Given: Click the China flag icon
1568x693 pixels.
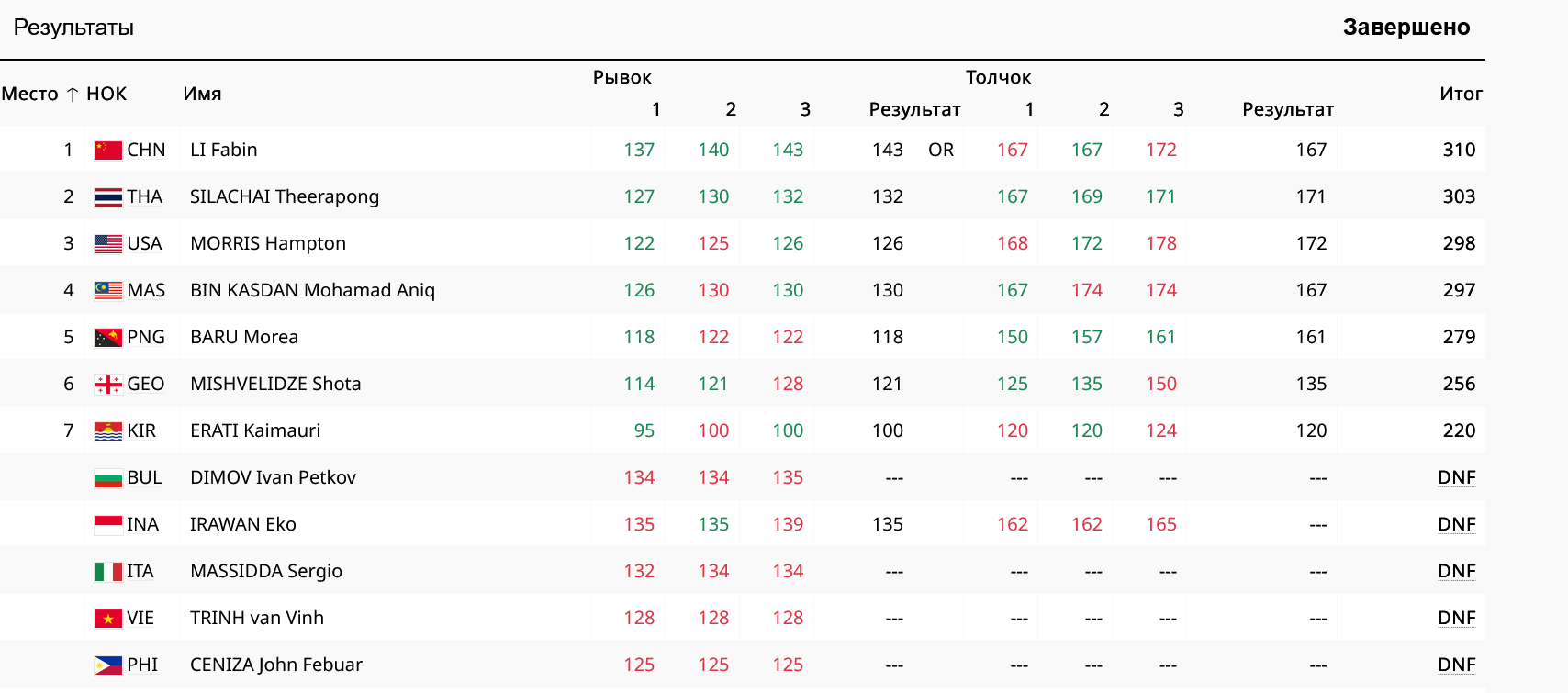Looking at the screenshot, I should pyautogui.click(x=107, y=150).
